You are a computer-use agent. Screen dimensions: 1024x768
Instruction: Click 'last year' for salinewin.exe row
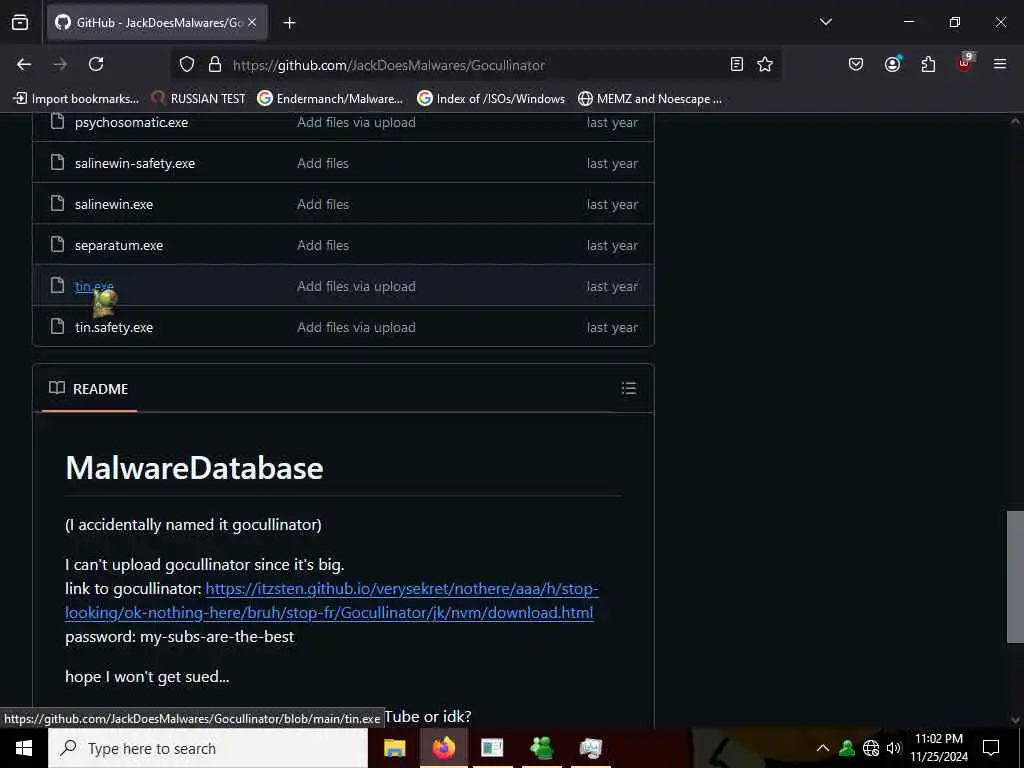click(x=612, y=204)
